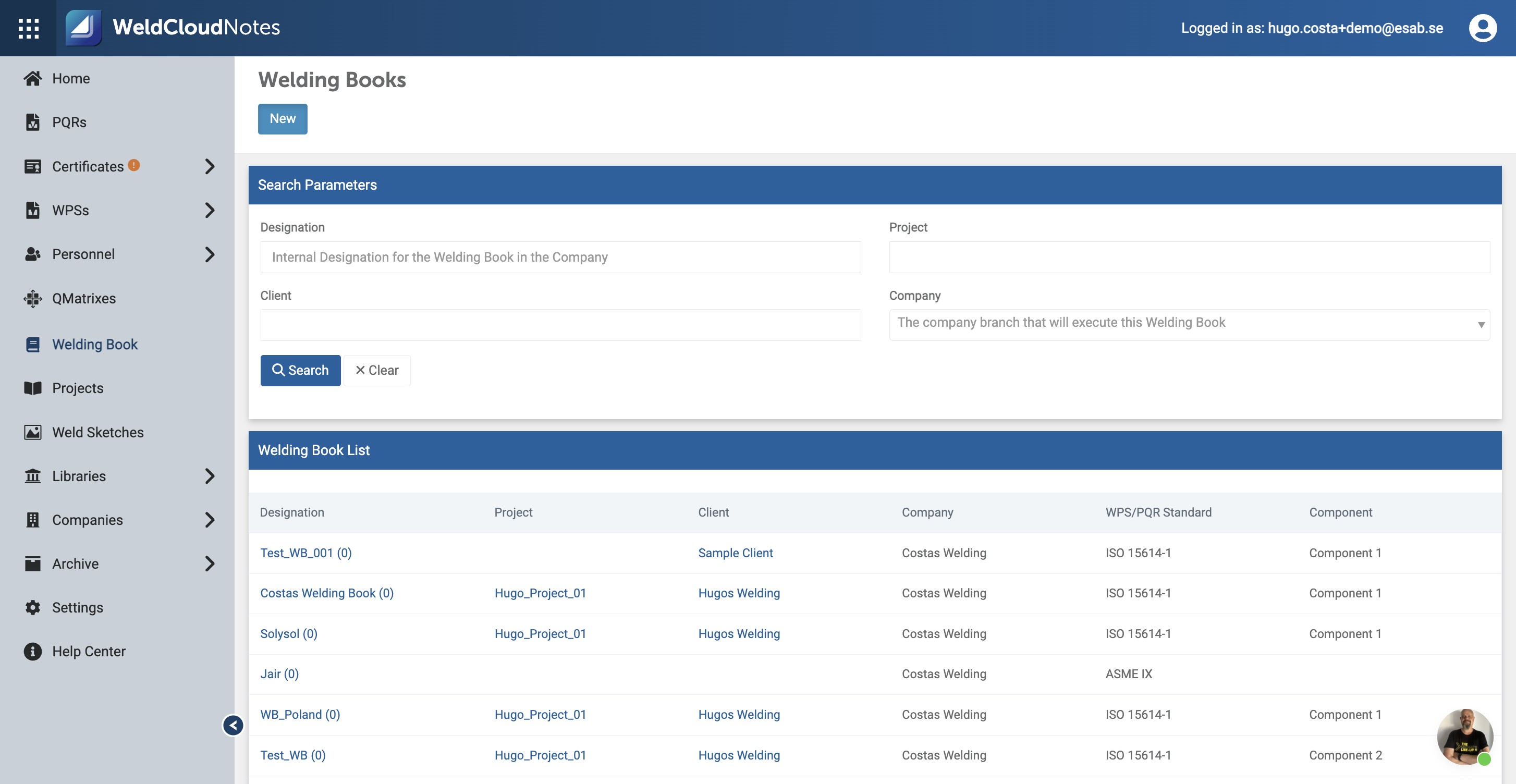Focus the Client input field
The image size is (1516, 784).
[560, 325]
